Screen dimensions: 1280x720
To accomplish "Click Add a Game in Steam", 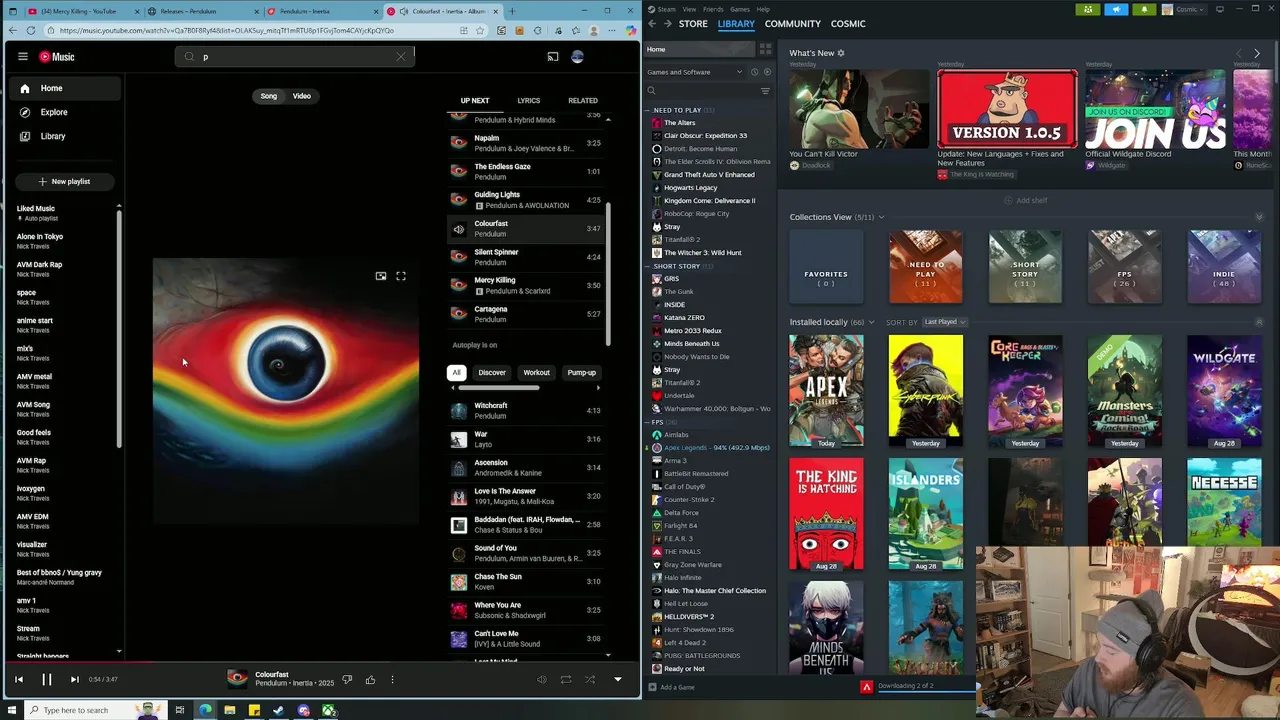I will [671, 687].
